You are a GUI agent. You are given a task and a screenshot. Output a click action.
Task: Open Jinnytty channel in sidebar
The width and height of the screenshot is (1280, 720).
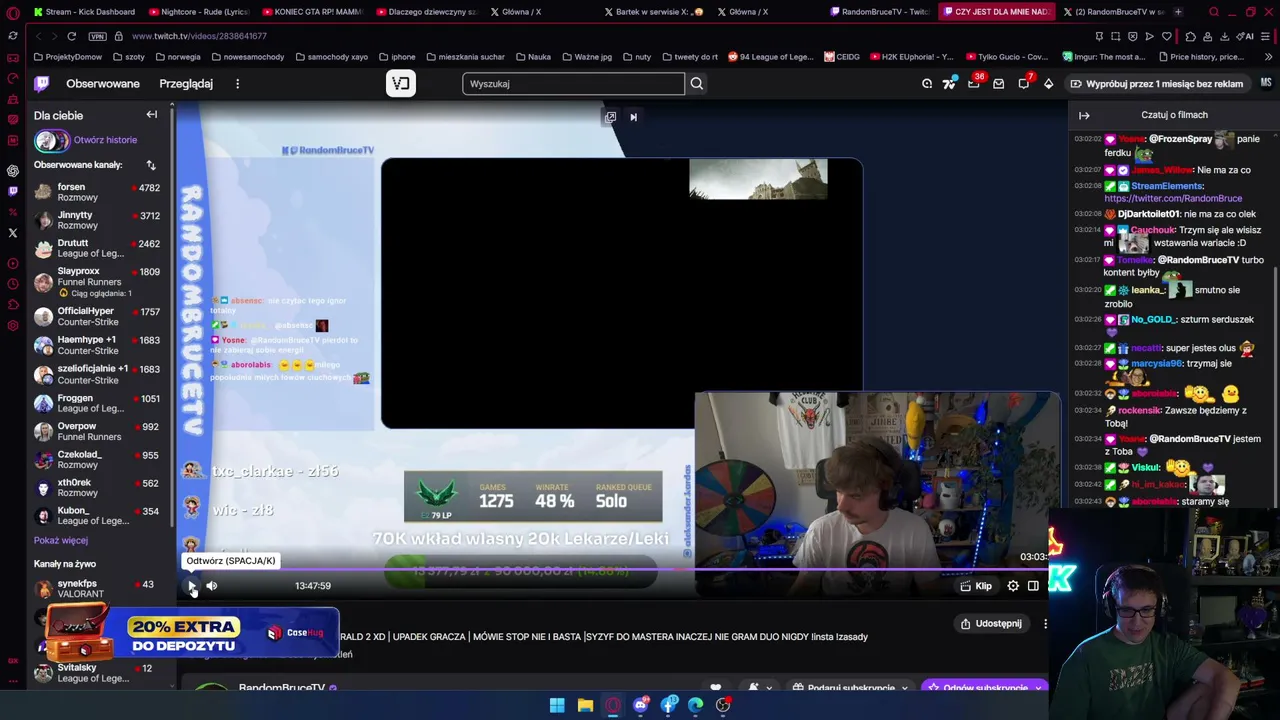click(98, 220)
